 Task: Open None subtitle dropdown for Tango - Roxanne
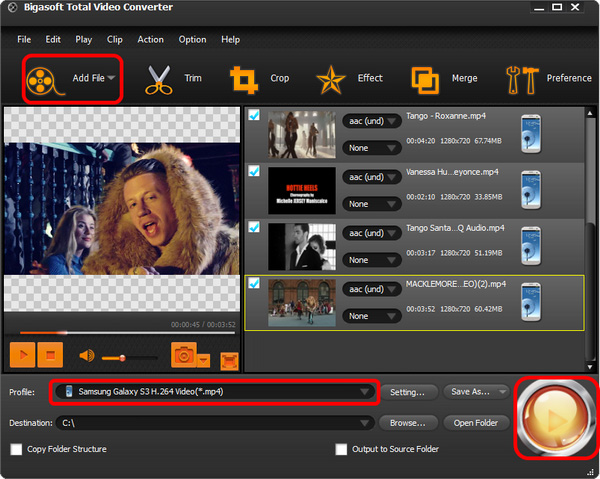click(x=372, y=148)
